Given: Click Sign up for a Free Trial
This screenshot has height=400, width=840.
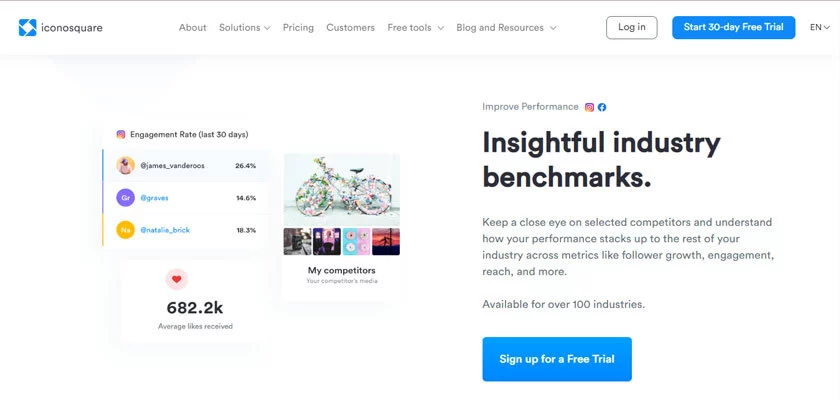Looking at the screenshot, I should click(557, 358).
